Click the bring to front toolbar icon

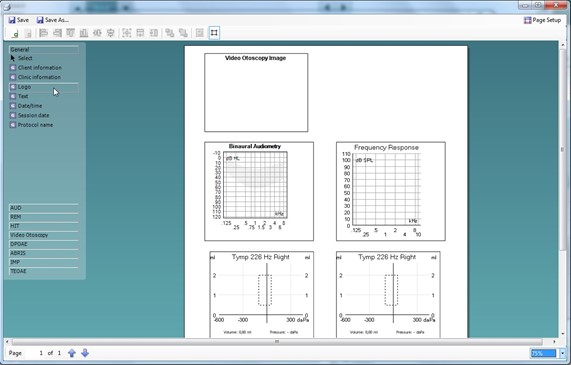click(x=169, y=33)
